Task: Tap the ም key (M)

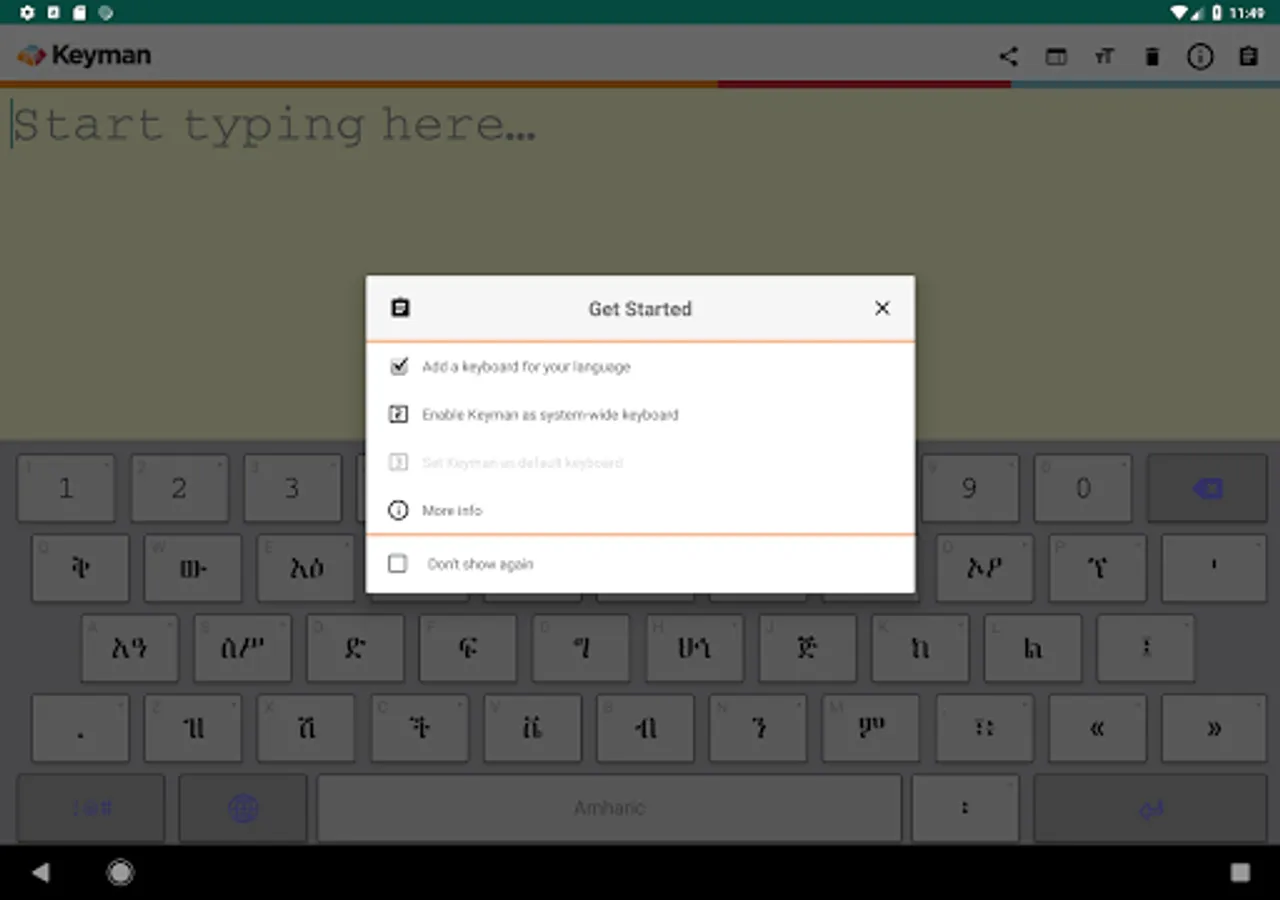Action: coord(871,728)
